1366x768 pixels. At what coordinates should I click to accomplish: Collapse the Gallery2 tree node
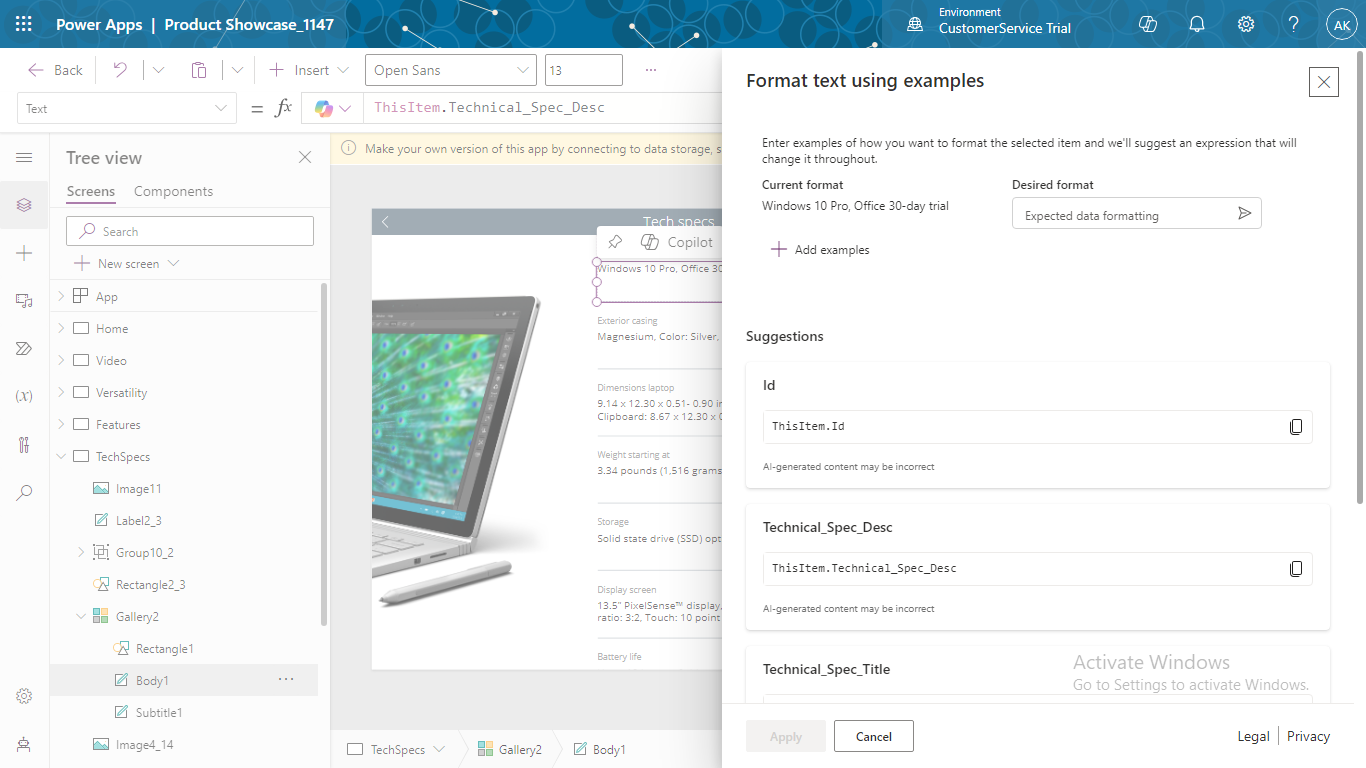[81, 617]
